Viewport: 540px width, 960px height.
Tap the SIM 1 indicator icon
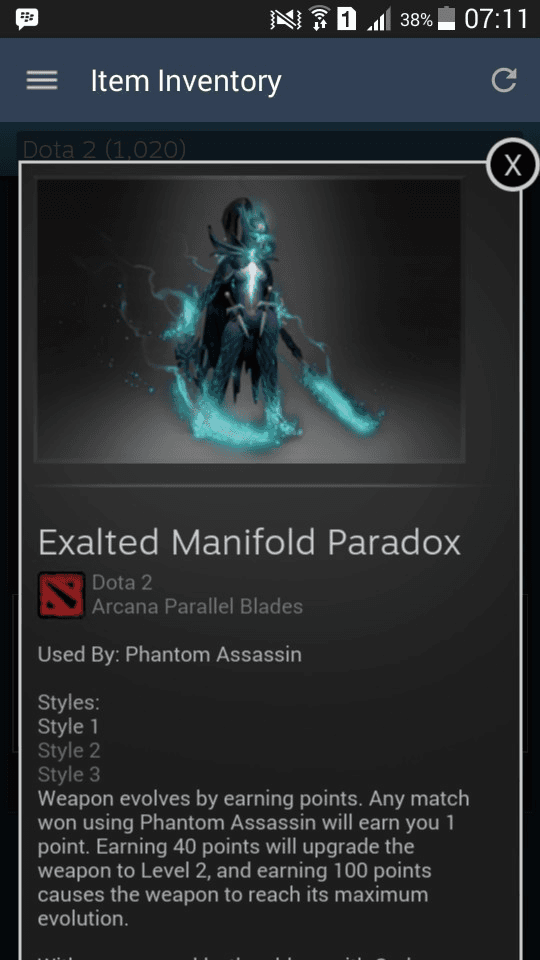click(x=347, y=20)
